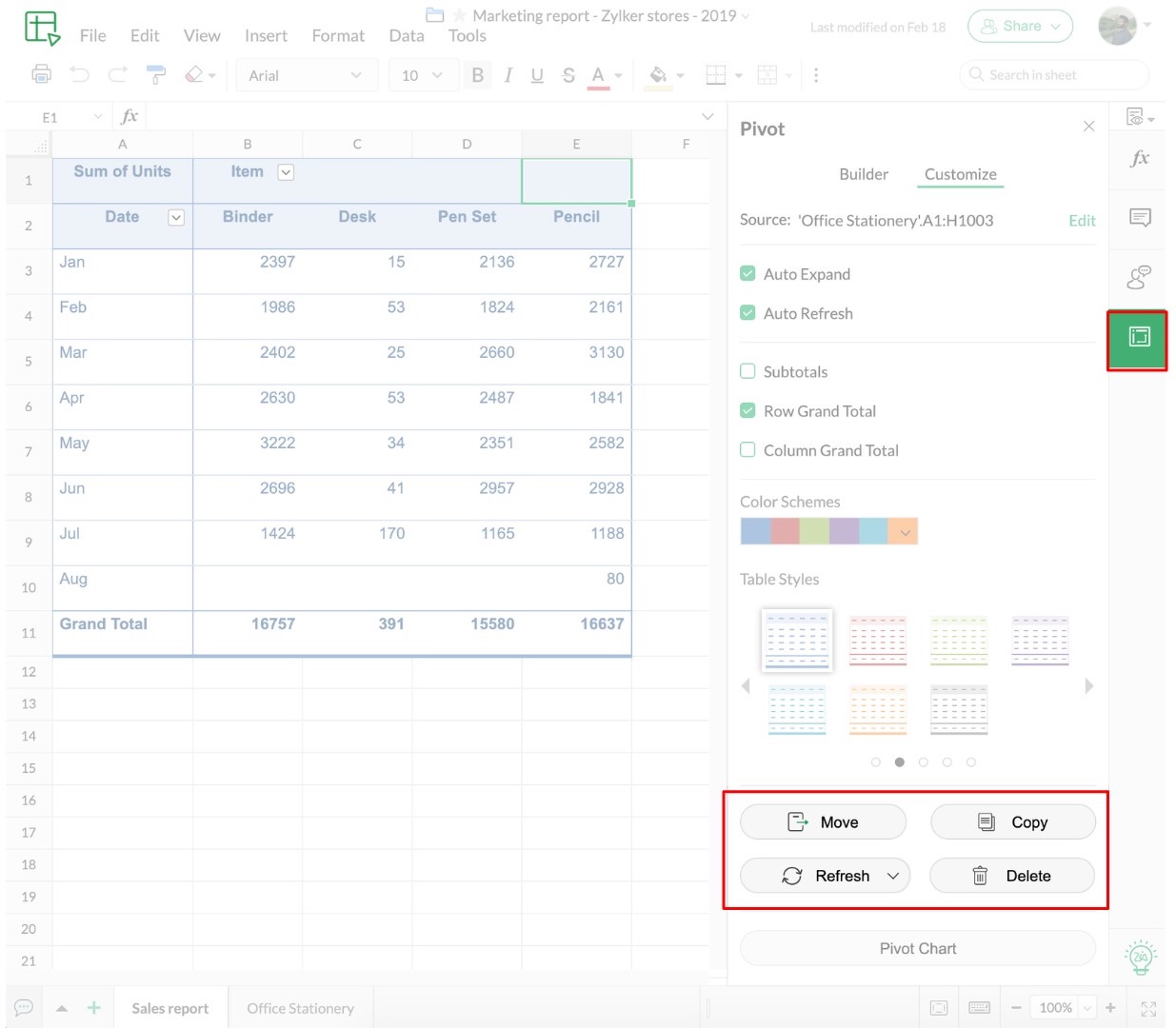Select the paint format tool
The height and width of the screenshot is (1028, 1176).
click(x=156, y=74)
